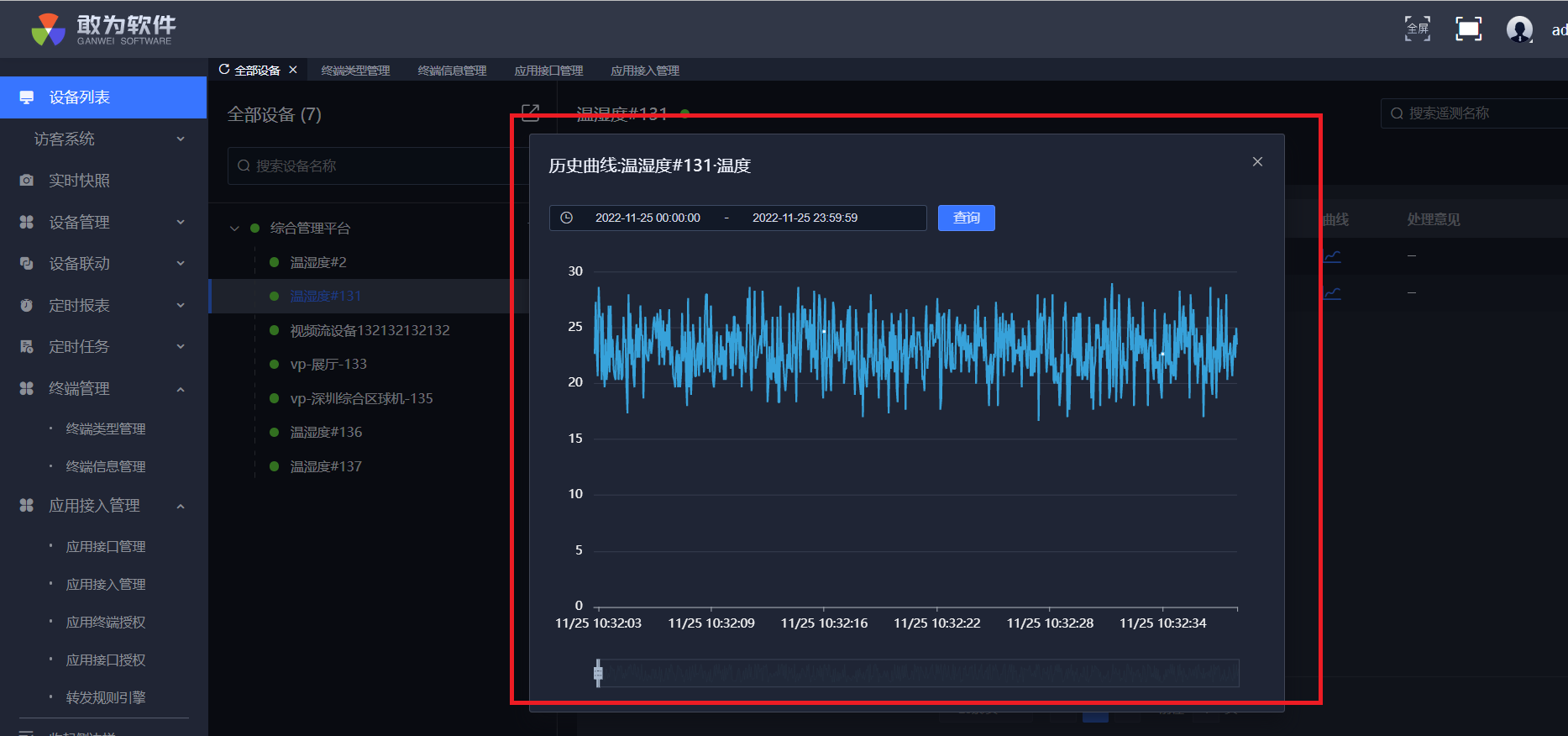Viewport: 1568px width, 736px height.
Task: Click the export icon beside 全部设备 title
Action: 530,113
